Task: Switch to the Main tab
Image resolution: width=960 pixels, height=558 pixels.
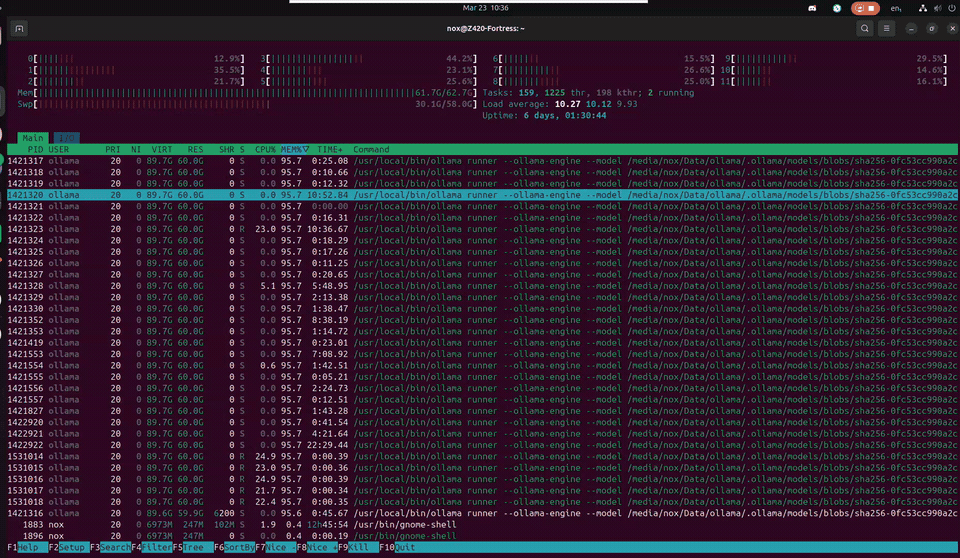Action: [x=32, y=138]
